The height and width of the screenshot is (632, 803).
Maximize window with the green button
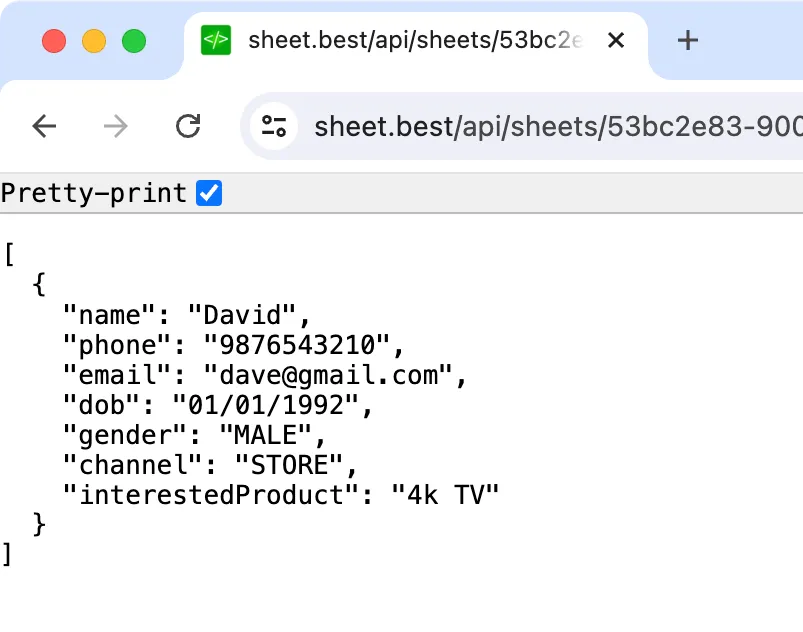pyautogui.click(x=134, y=41)
